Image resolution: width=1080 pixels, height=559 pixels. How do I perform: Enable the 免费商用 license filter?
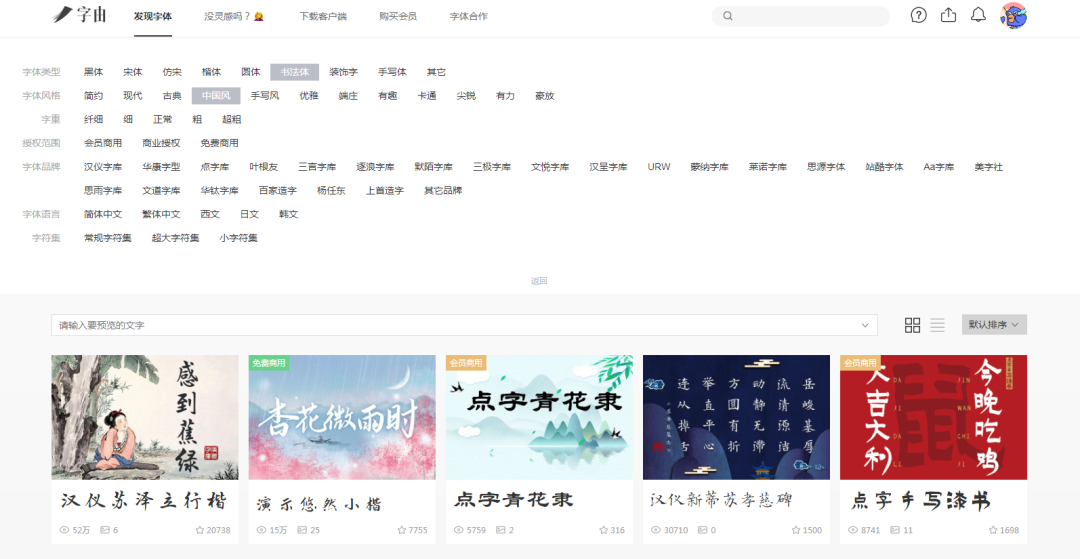pyautogui.click(x=219, y=143)
